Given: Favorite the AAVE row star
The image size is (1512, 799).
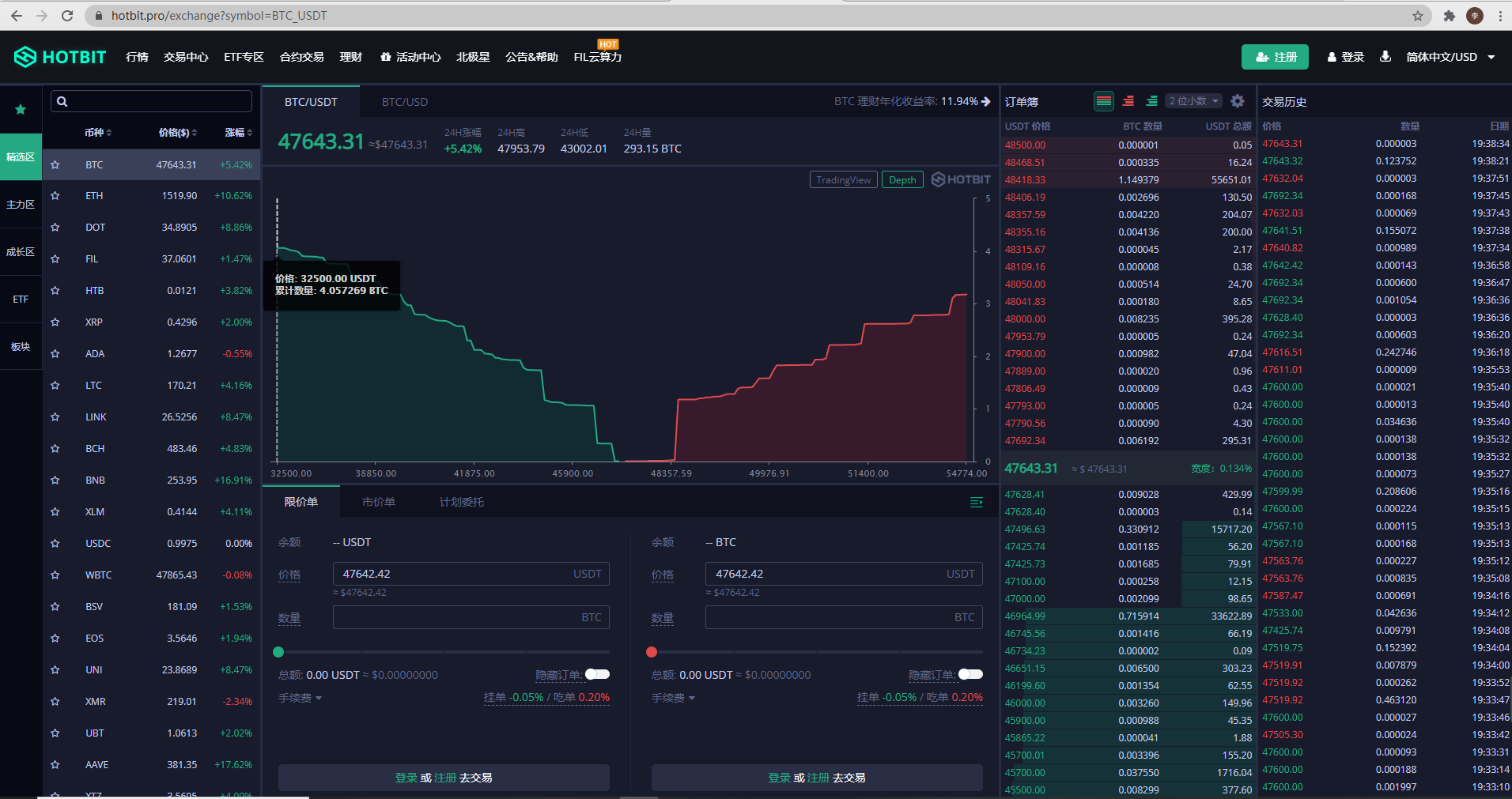Looking at the screenshot, I should tap(55, 765).
